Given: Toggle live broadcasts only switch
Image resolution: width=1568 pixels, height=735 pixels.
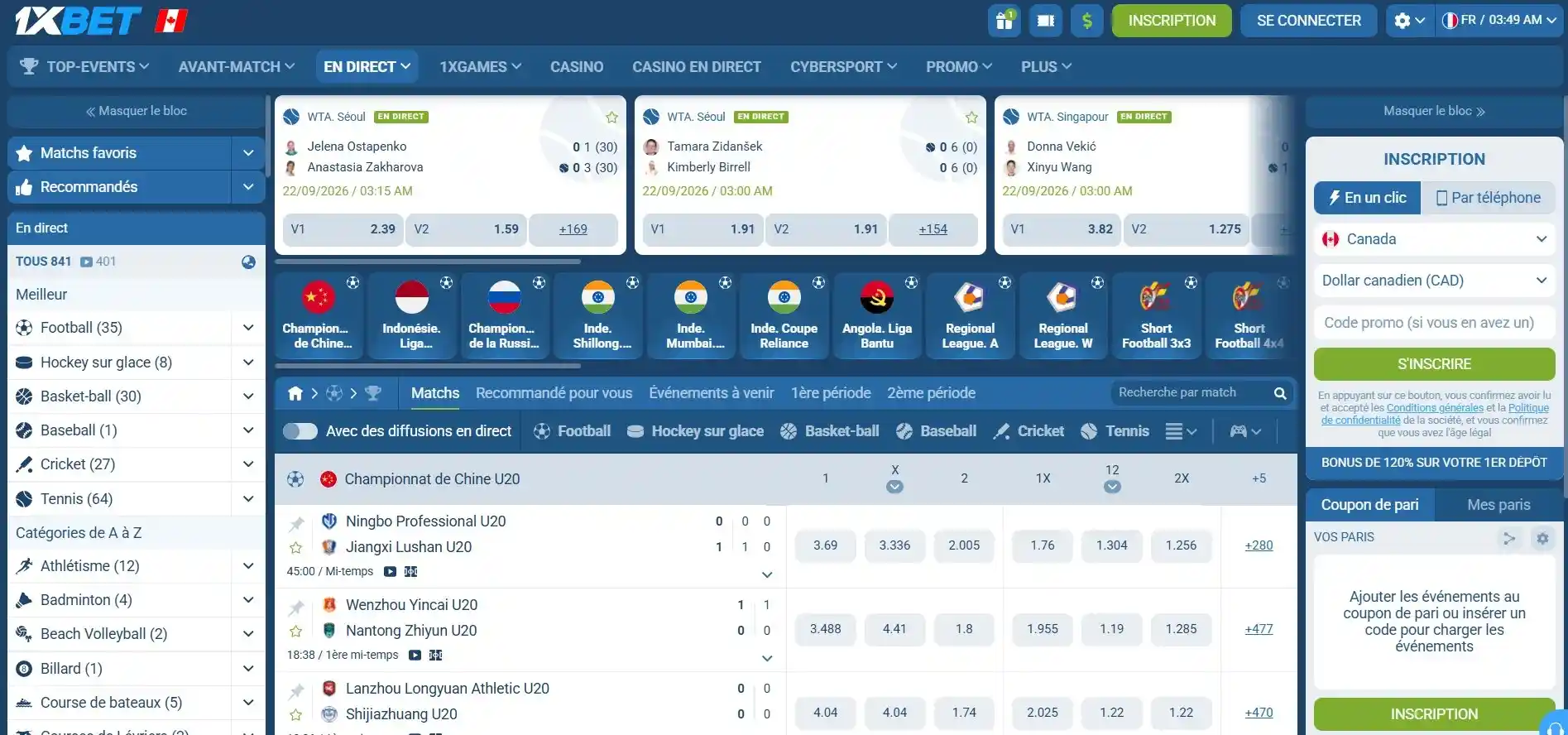Looking at the screenshot, I should (300, 431).
